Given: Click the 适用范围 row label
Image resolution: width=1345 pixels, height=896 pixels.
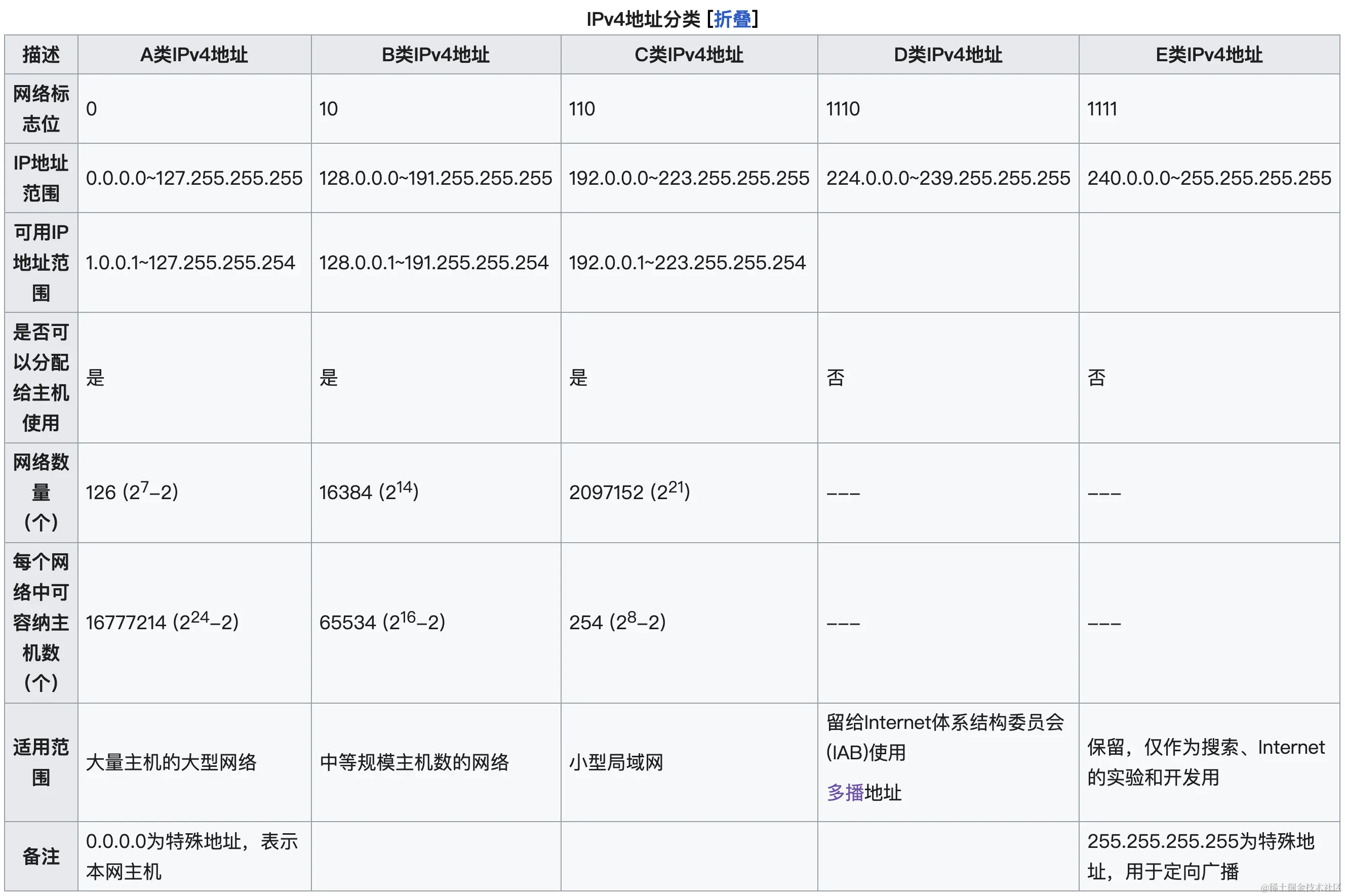Looking at the screenshot, I should pyautogui.click(x=40, y=761).
